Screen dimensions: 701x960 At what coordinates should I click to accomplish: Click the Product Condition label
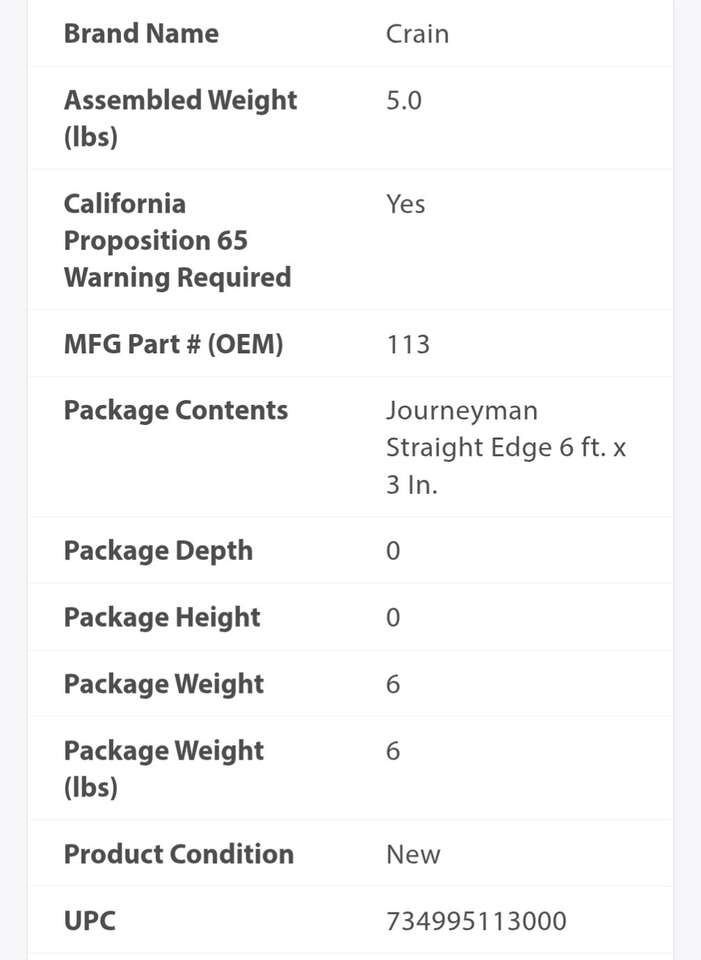[x=179, y=854]
